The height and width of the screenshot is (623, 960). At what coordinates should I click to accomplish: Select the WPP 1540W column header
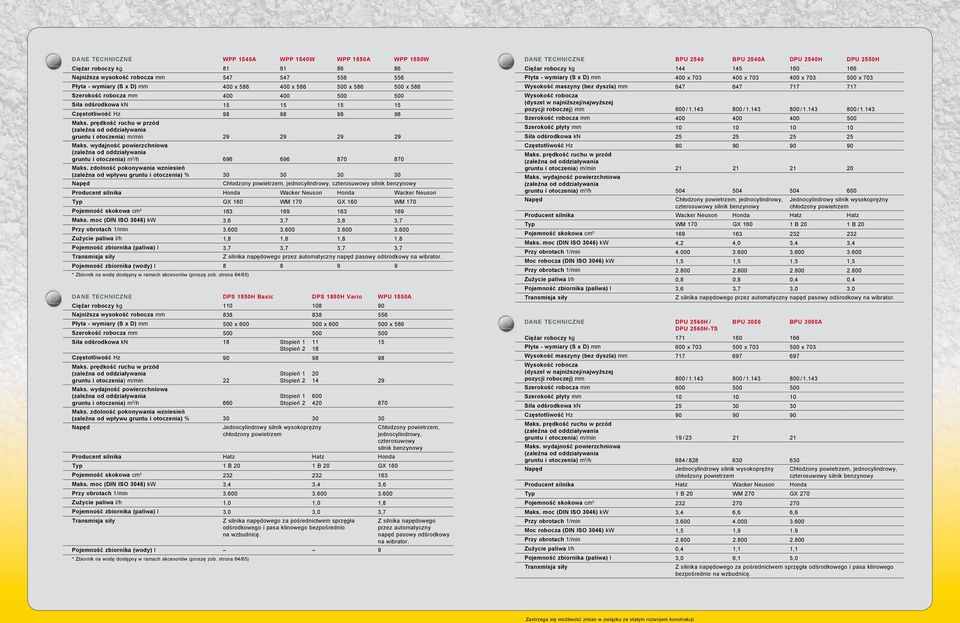click(297, 59)
